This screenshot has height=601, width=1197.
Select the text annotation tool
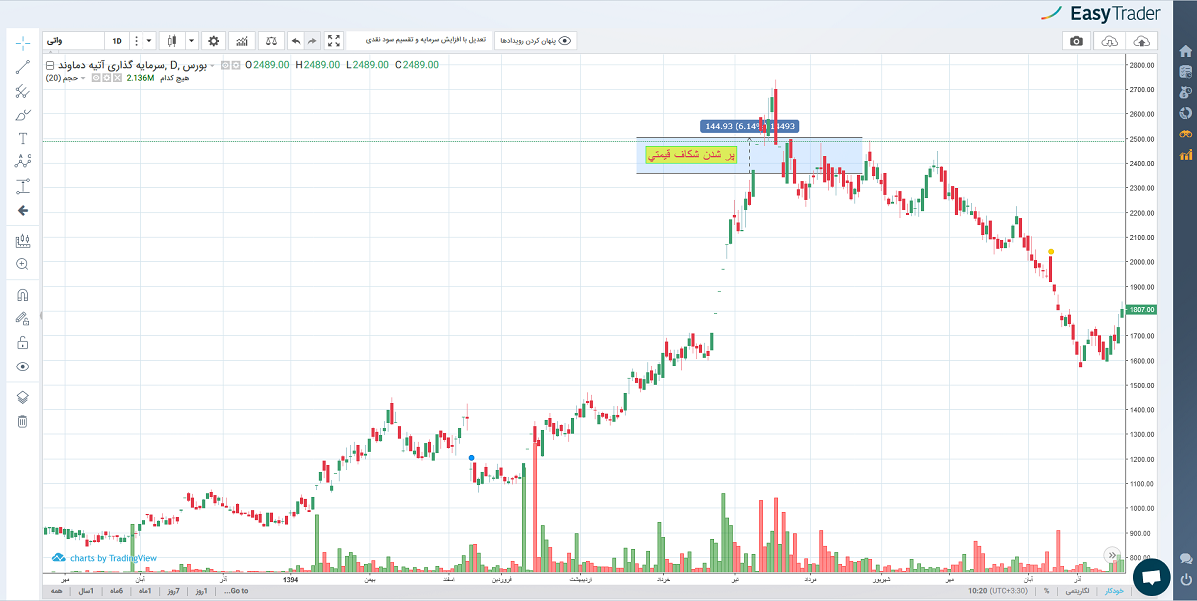click(22, 138)
